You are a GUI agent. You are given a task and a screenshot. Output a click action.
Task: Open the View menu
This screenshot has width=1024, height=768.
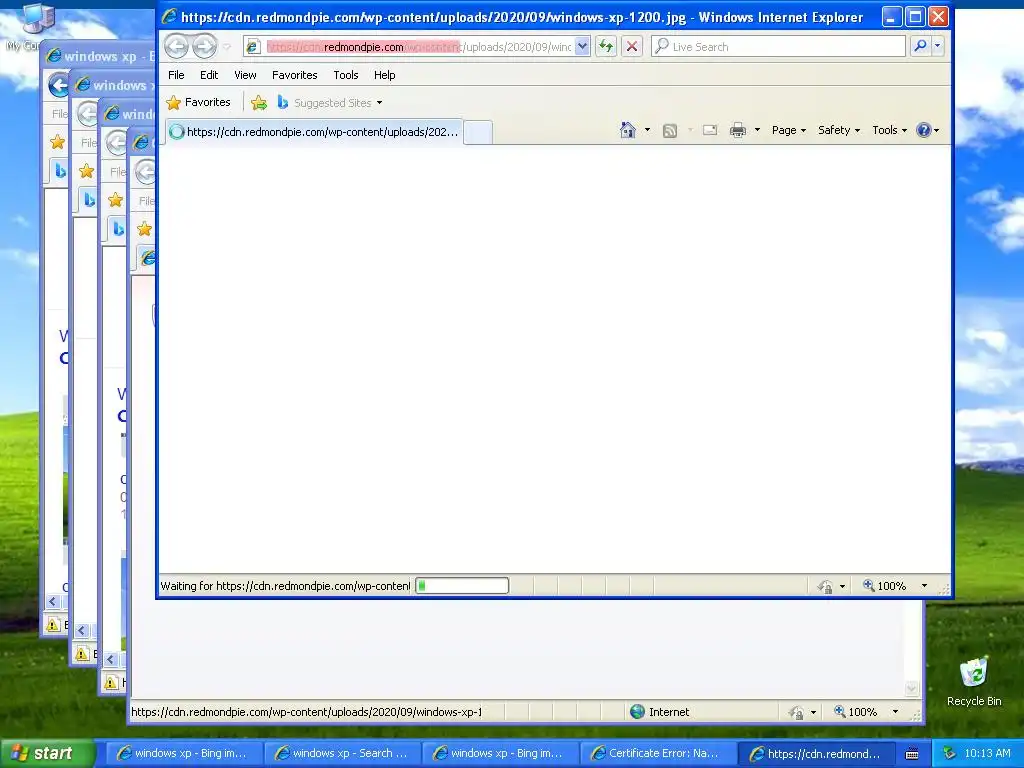[245, 75]
